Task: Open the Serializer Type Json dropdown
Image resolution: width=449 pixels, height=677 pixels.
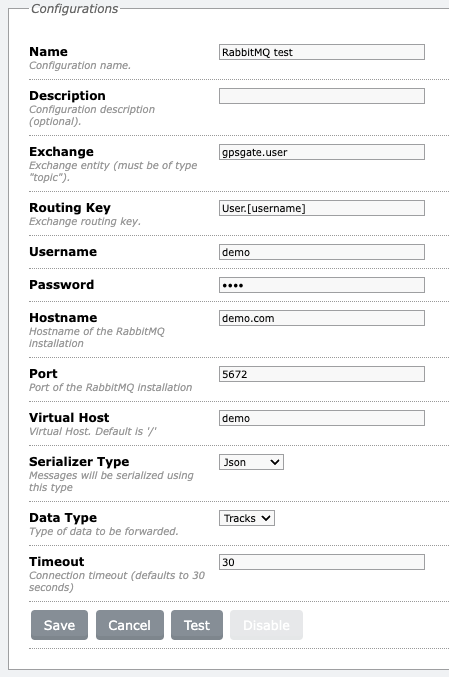Action: click(251, 462)
